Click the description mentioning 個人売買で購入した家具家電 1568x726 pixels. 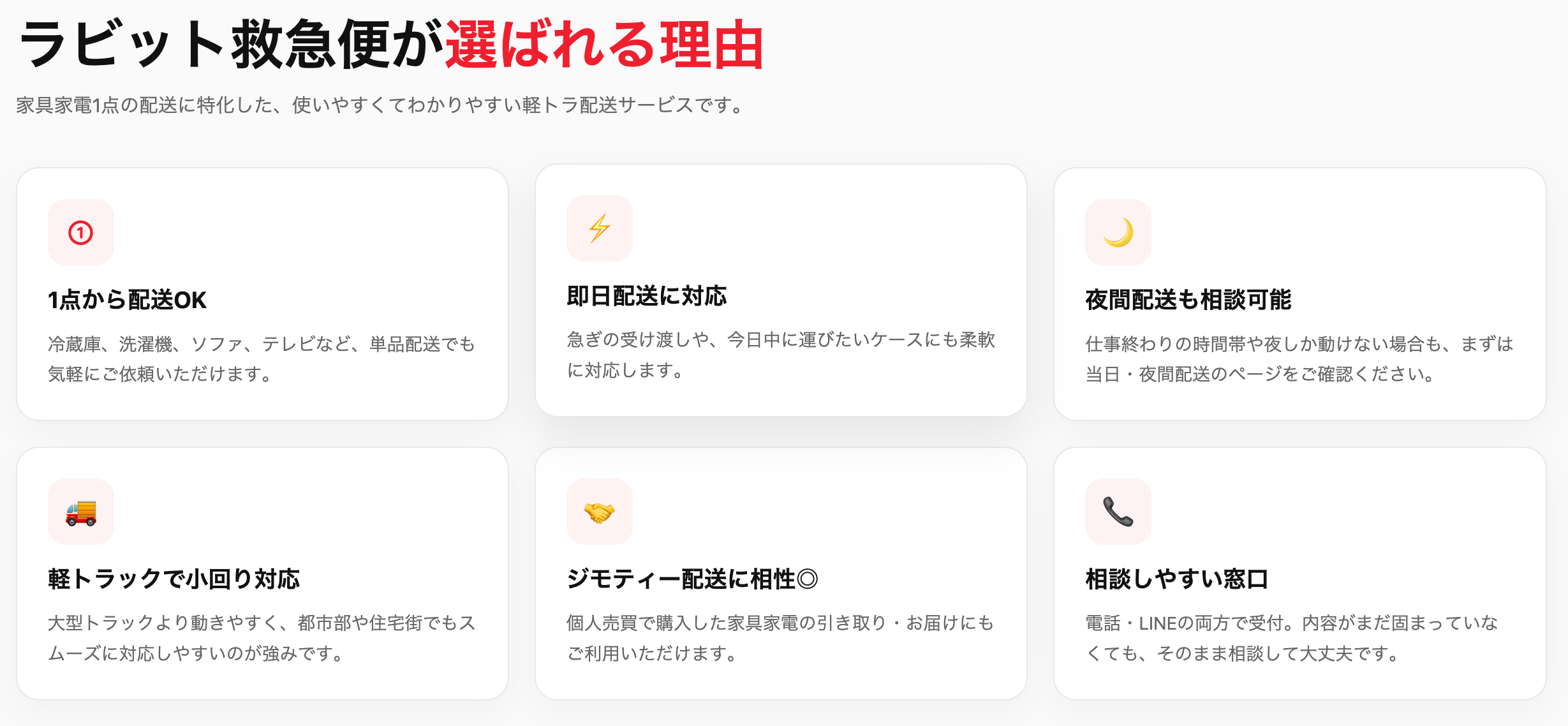point(780,639)
